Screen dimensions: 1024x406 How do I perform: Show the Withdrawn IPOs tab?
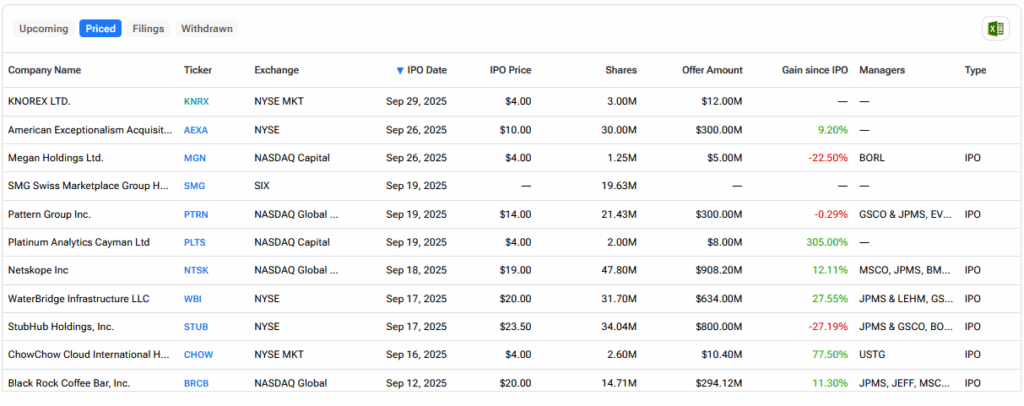pos(207,29)
